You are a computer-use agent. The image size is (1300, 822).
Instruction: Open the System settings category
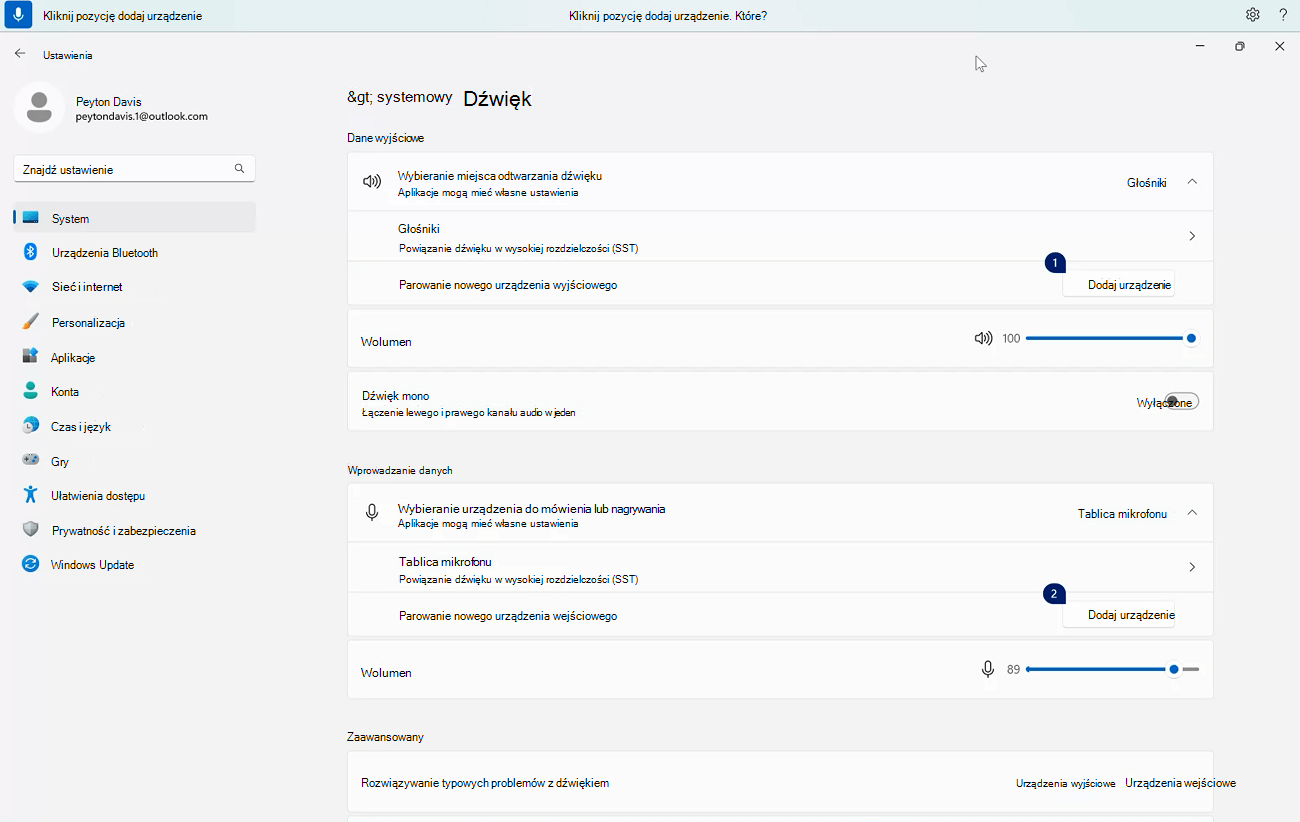pyautogui.click(x=135, y=218)
